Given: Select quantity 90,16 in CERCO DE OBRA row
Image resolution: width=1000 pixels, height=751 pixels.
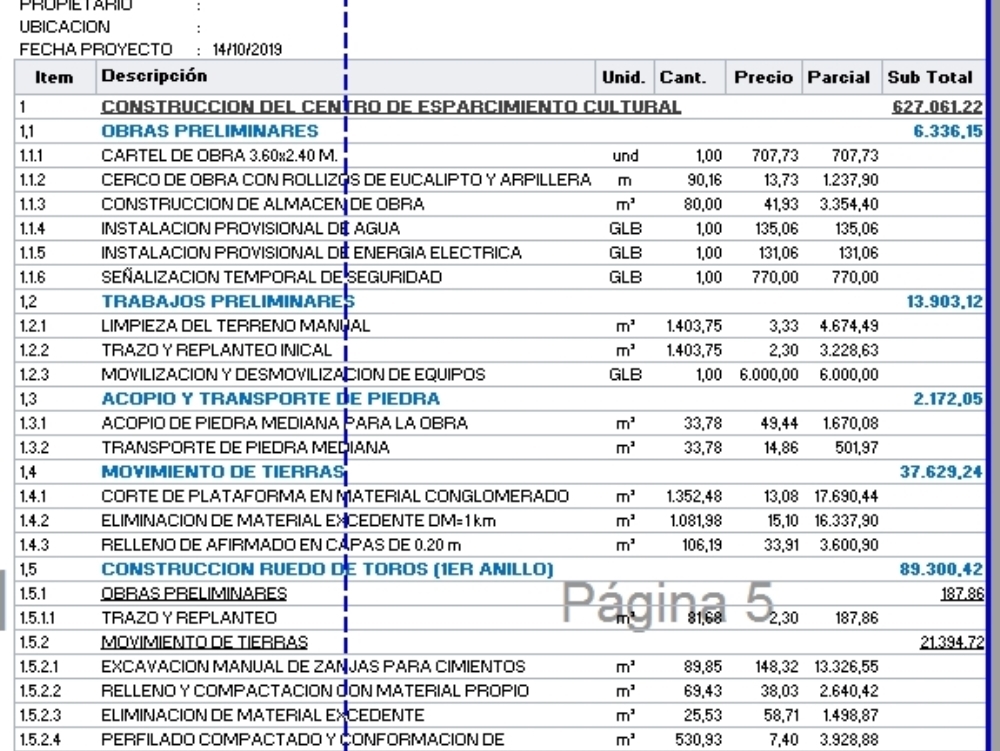Looking at the screenshot, I should click(x=705, y=180).
